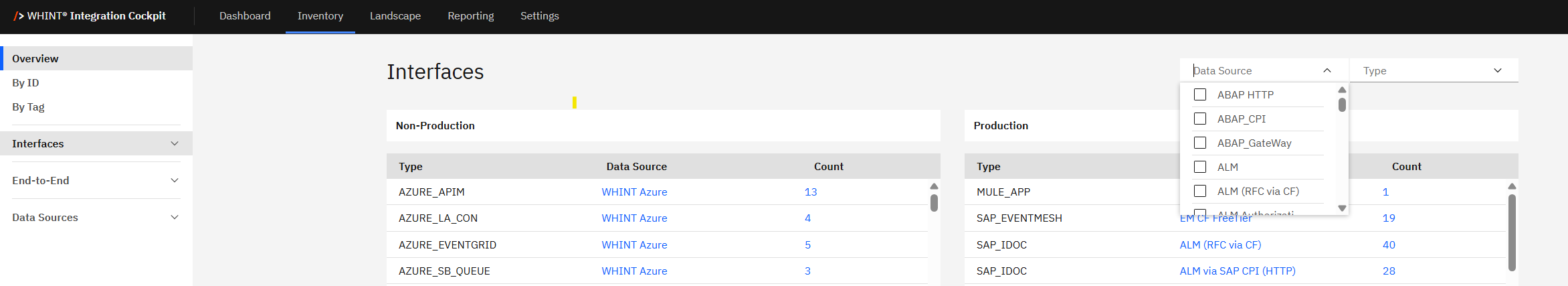Expand the End-to-End sidebar section
The width and height of the screenshot is (1568, 286).
coord(174,181)
